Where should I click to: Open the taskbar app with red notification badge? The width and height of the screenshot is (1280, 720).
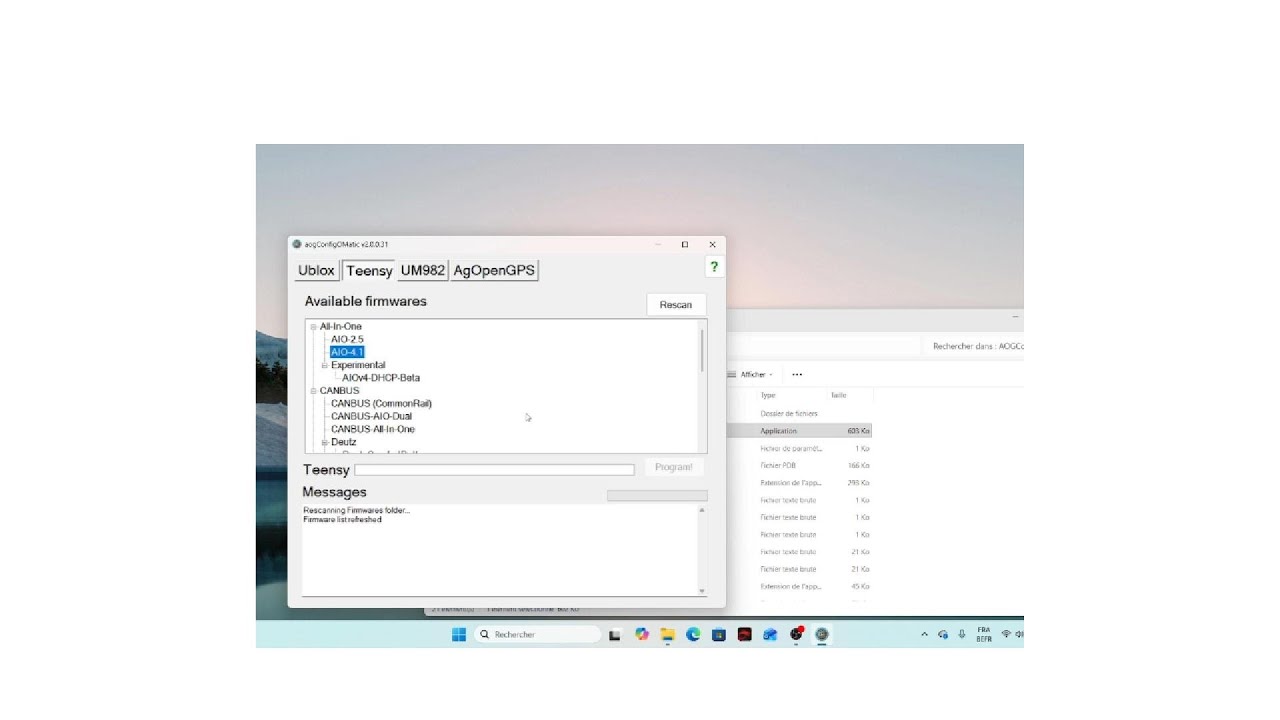pos(796,634)
